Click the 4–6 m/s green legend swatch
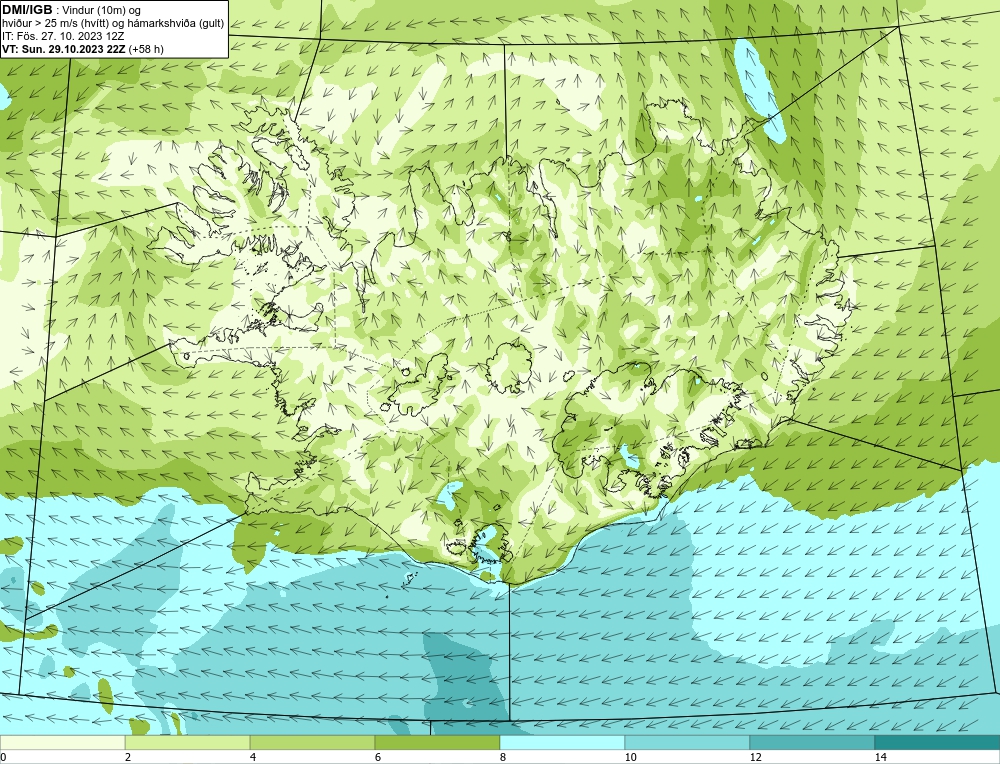 312,742
